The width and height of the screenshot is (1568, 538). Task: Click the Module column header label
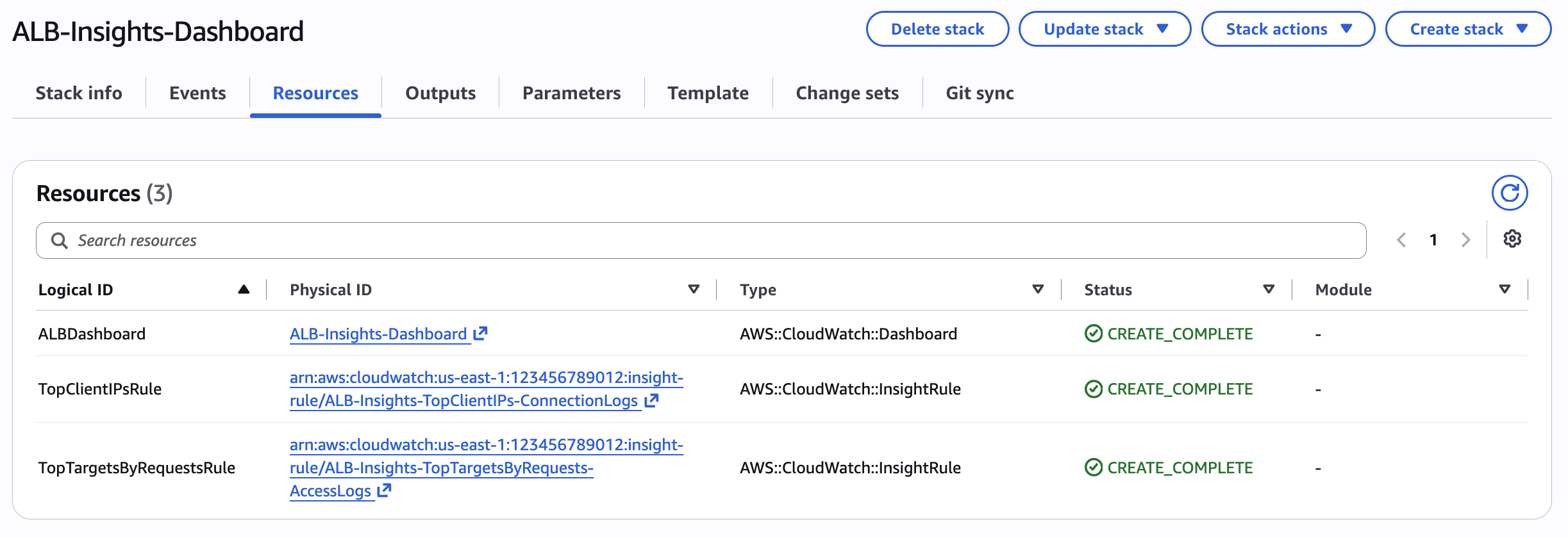[1343, 289]
